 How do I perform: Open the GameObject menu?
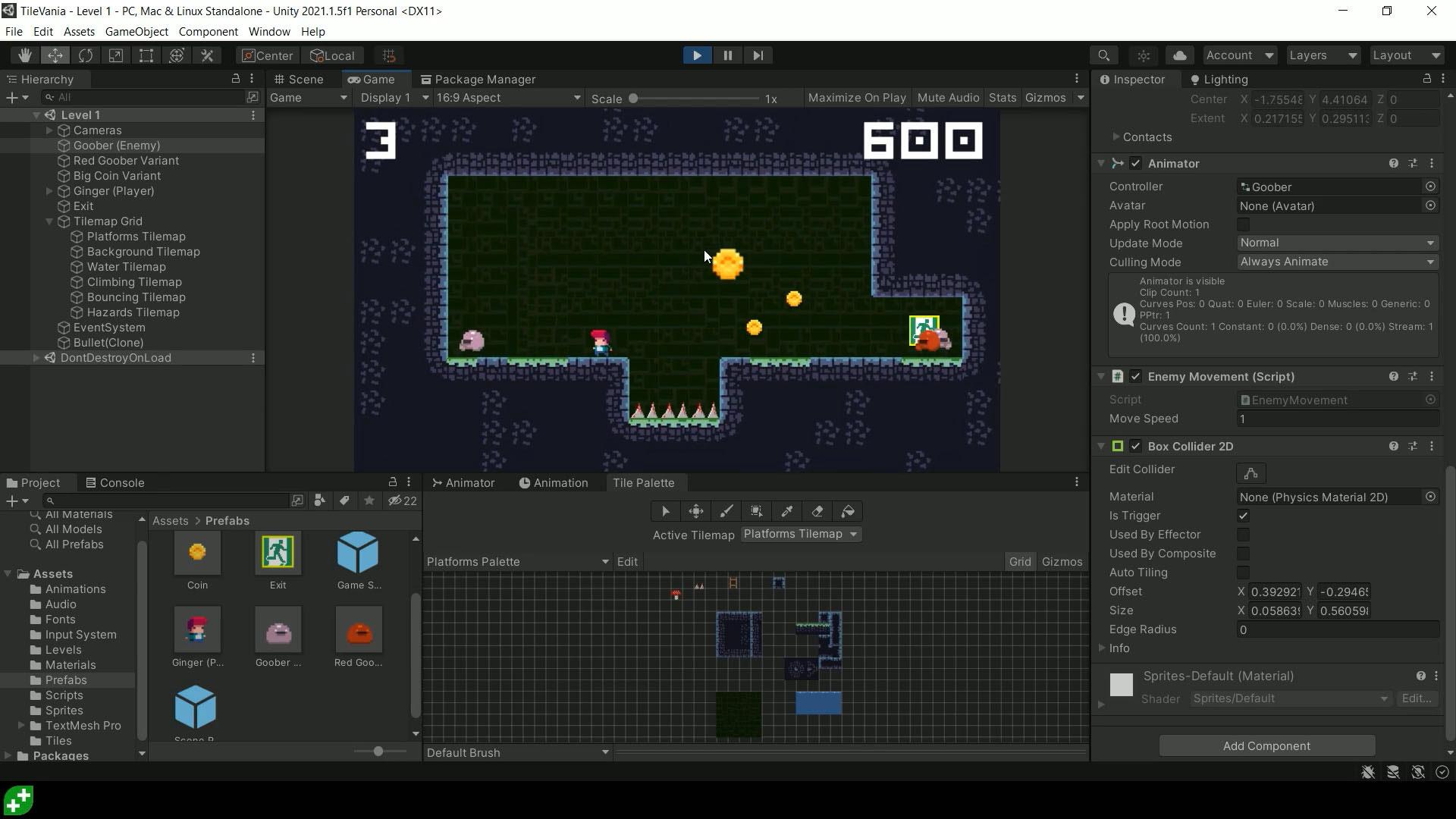[x=136, y=31]
